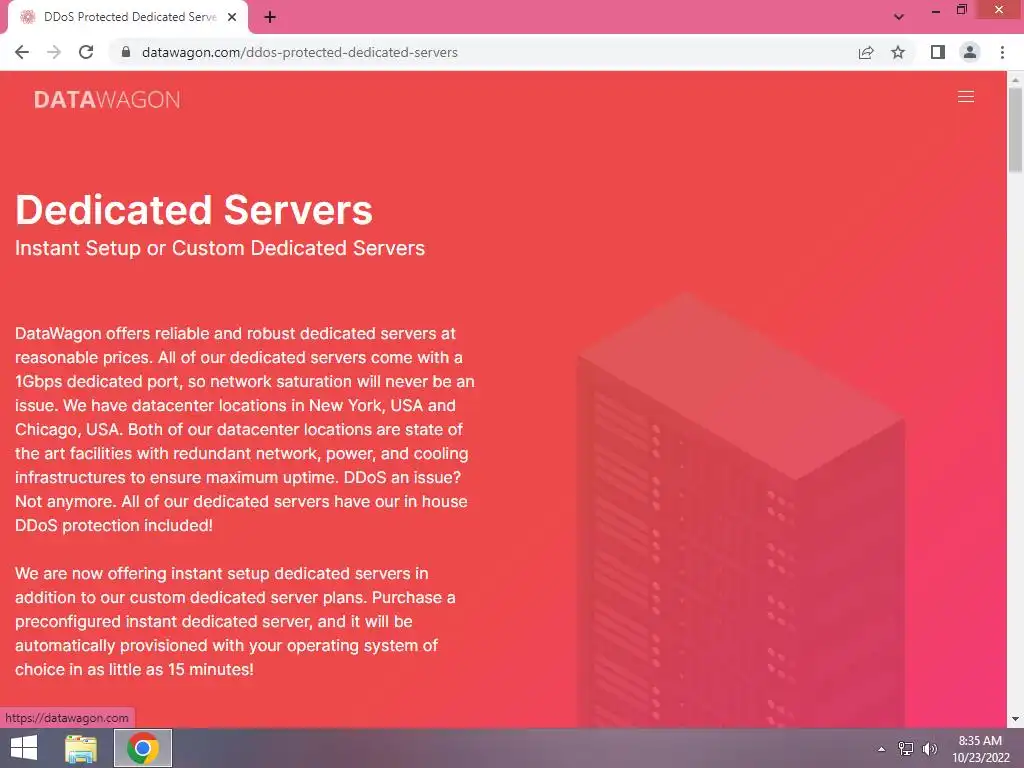Open the browser side panel icon
1024x768 pixels.
point(938,52)
